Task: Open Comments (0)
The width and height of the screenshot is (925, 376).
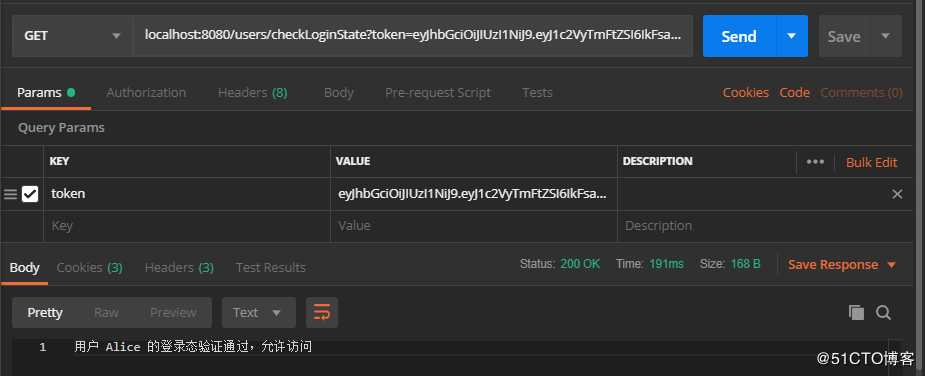Action: tap(861, 93)
